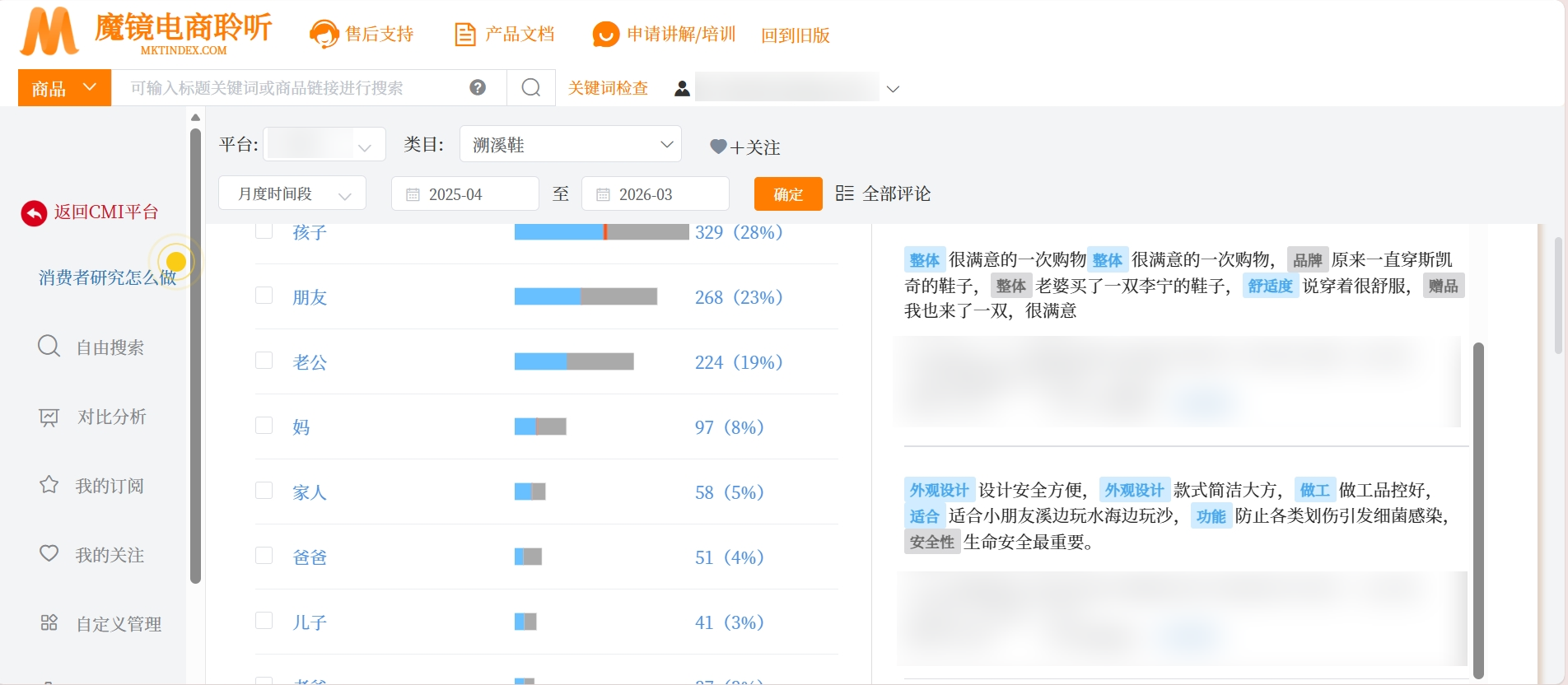Click the 自定义管理 grid icon
Image resolution: width=1568 pixels, height=685 pixels.
[x=49, y=622]
